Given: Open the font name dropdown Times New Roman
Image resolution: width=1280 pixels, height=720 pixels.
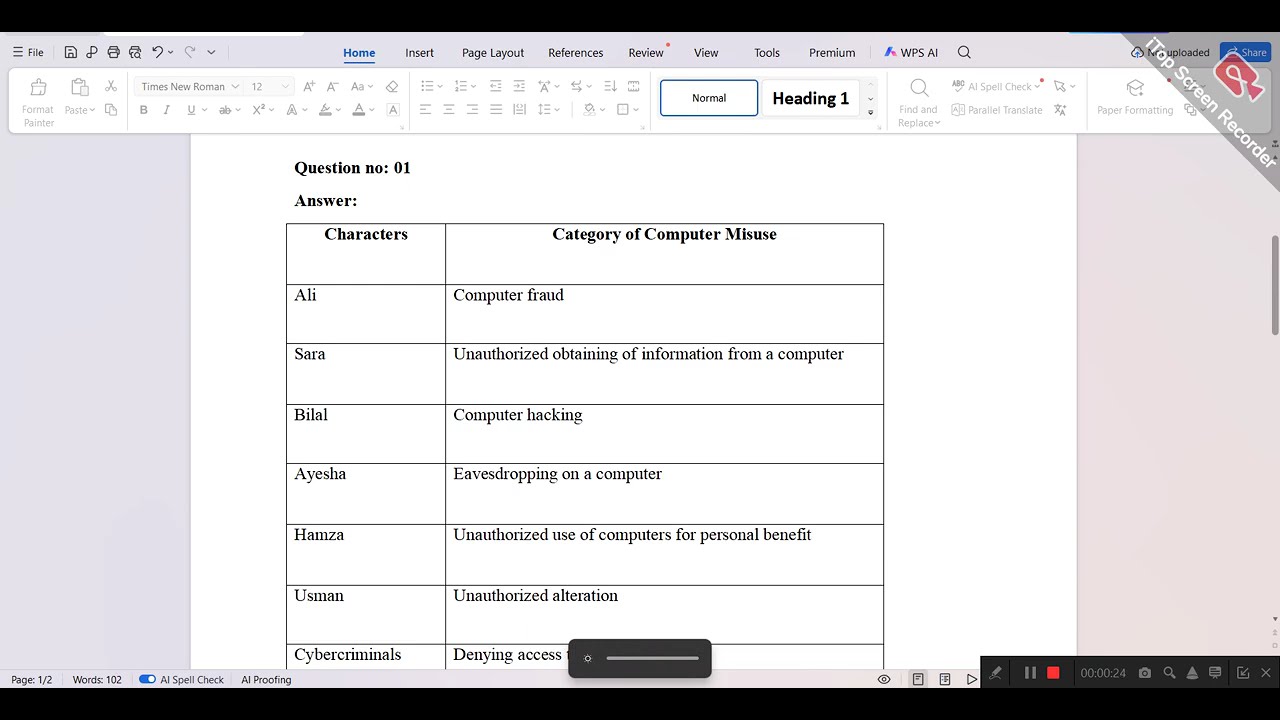Looking at the screenshot, I should pos(235,87).
